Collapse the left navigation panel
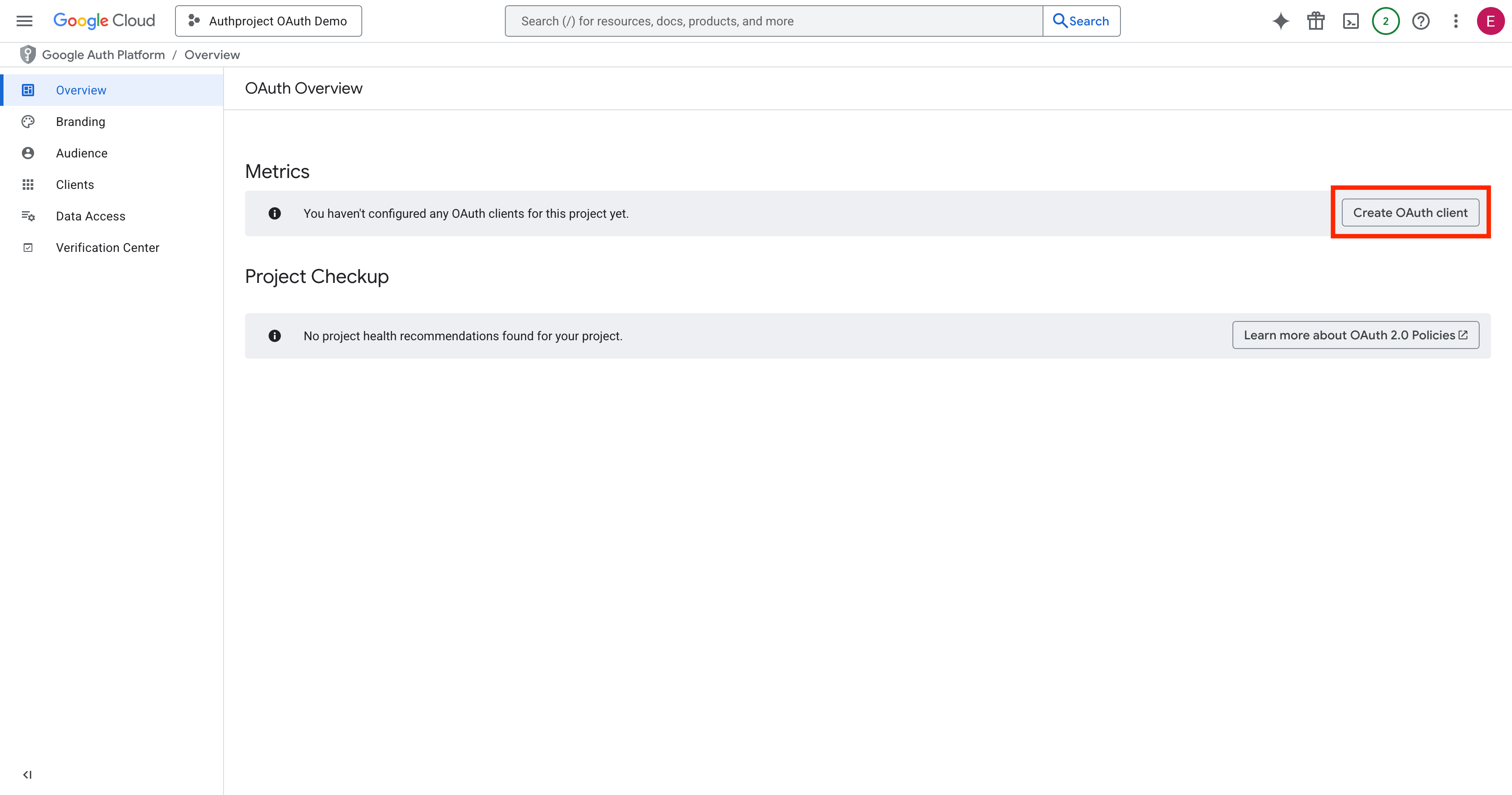This screenshot has height=795, width=1512. [x=27, y=774]
